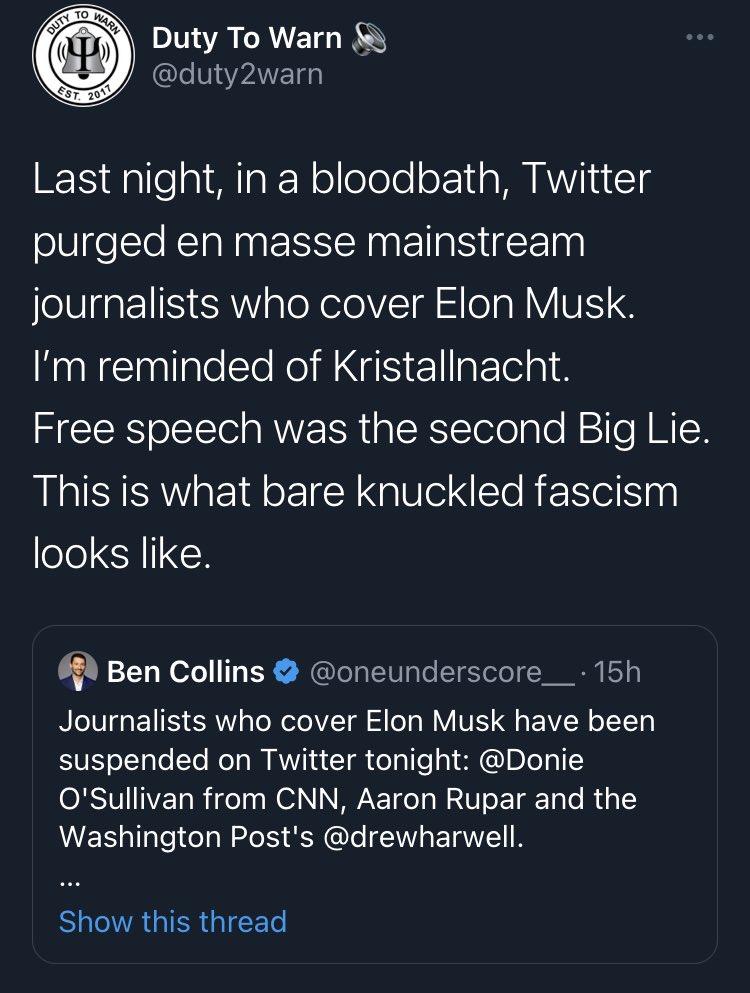Image resolution: width=750 pixels, height=993 pixels.
Task: Click 'Washington Post's' in the quoted tweet
Action: click(x=186, y=837)
